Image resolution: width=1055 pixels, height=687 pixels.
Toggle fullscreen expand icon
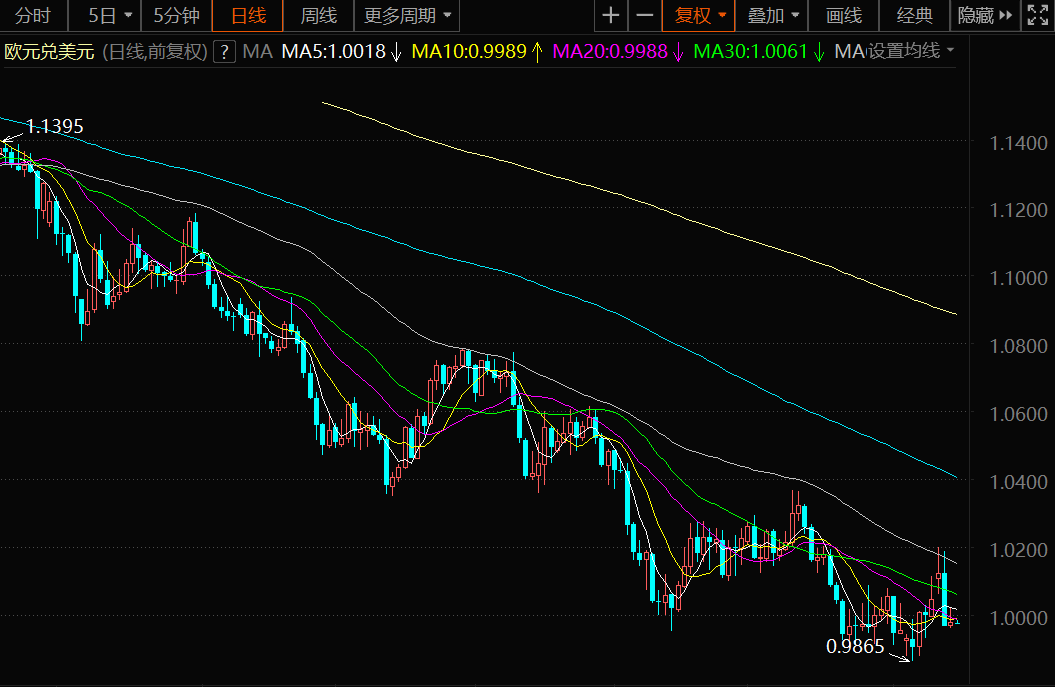point(1038,15)
